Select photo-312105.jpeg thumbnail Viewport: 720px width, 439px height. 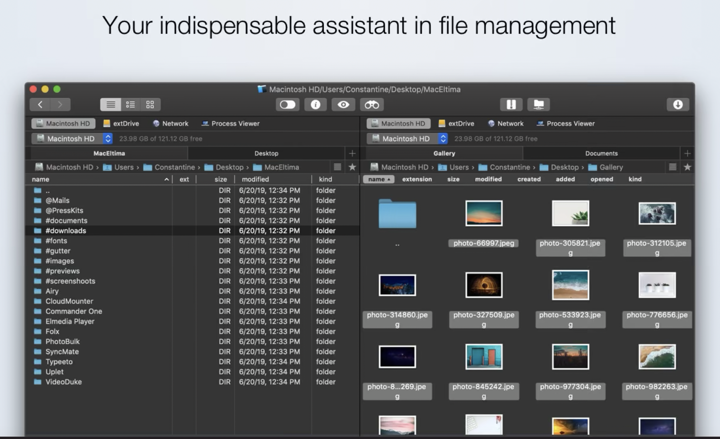(657, 213)
